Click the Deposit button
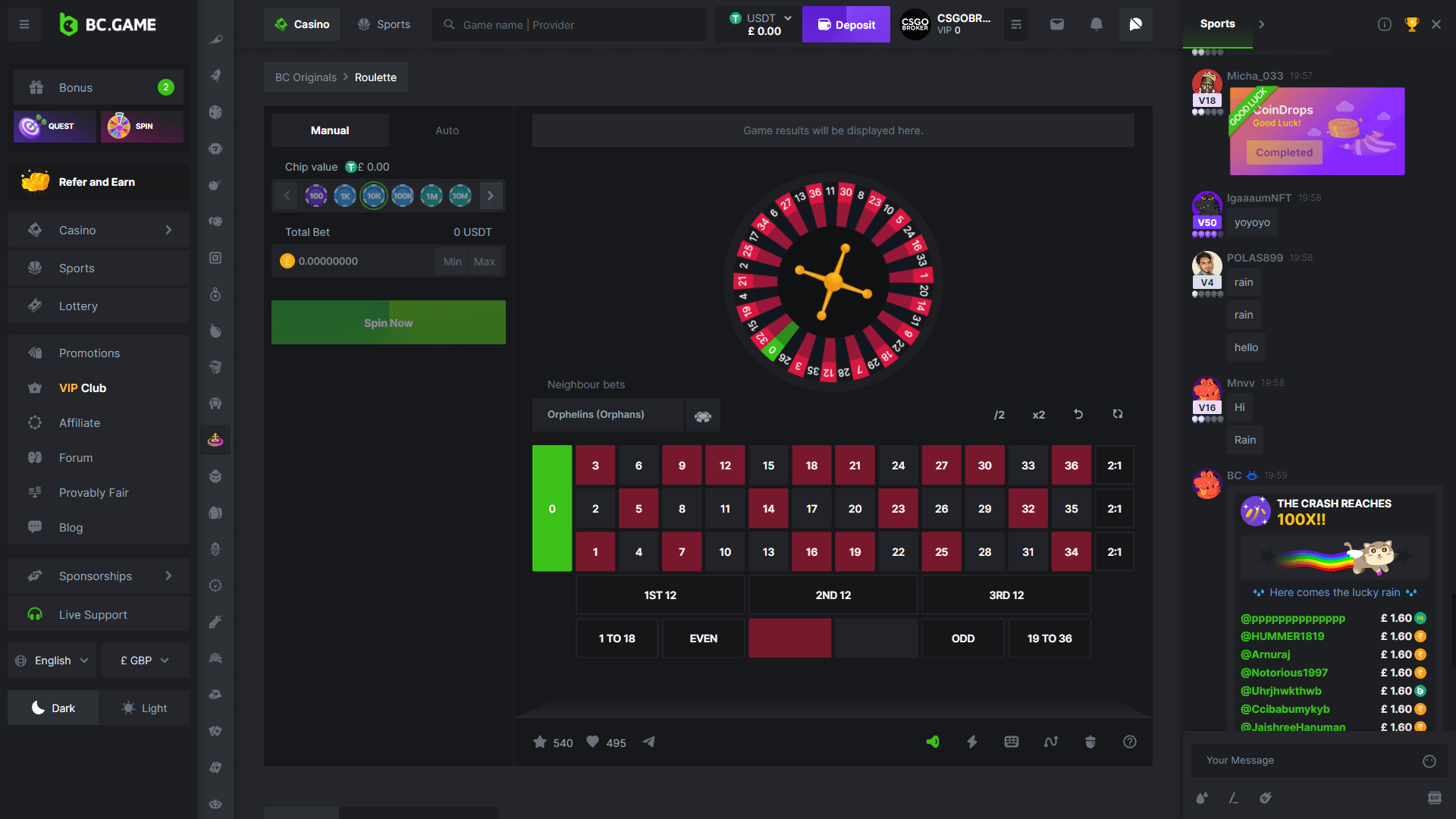Screen dimensions: 1456x819 coord(846,24)
